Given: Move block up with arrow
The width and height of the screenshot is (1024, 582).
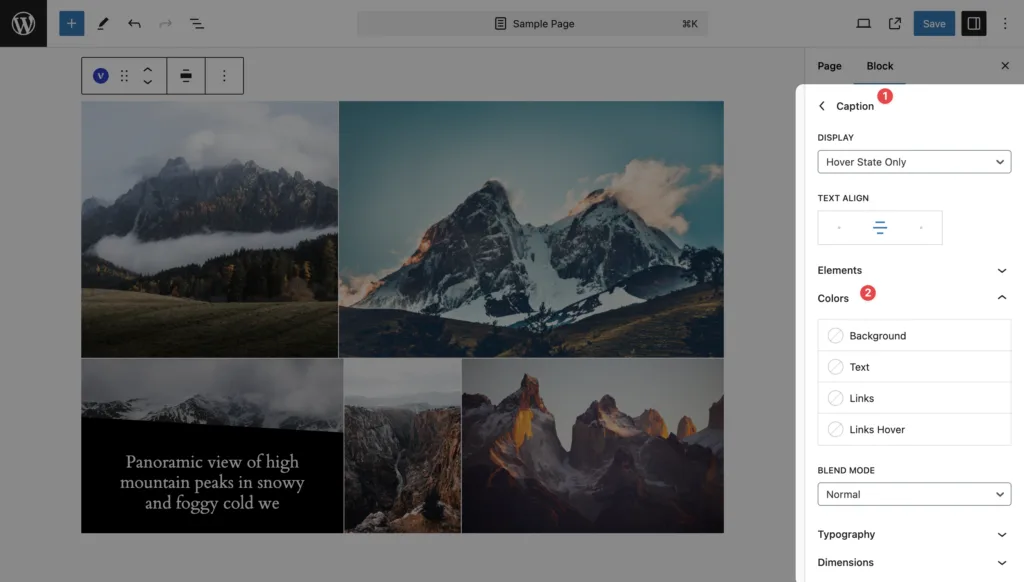Looking at the screenshot, I should pyautogui.click(x=148, y=69).
